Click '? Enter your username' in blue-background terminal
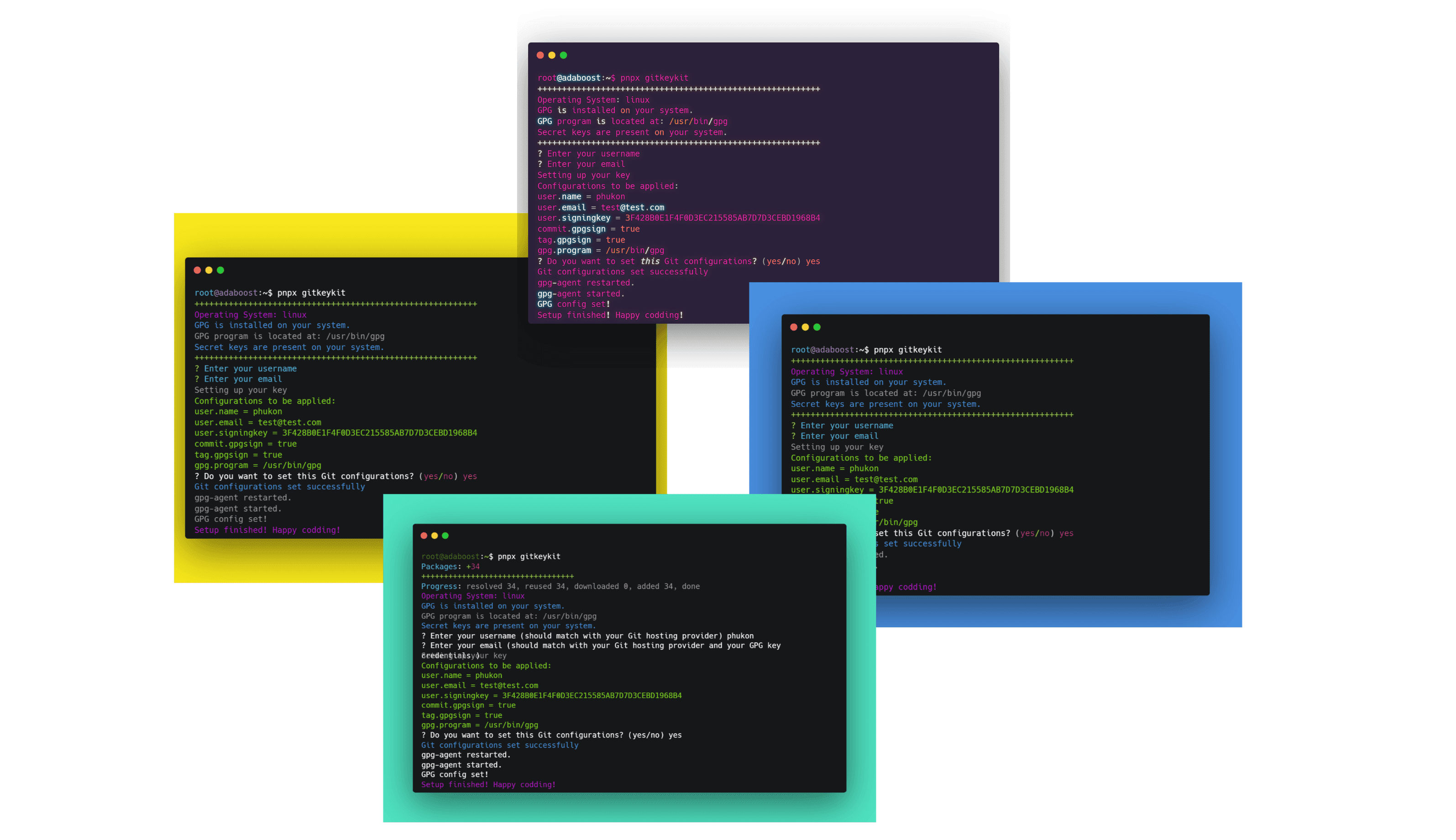Viewport: 1456px width, 840px height. (842, 425)
